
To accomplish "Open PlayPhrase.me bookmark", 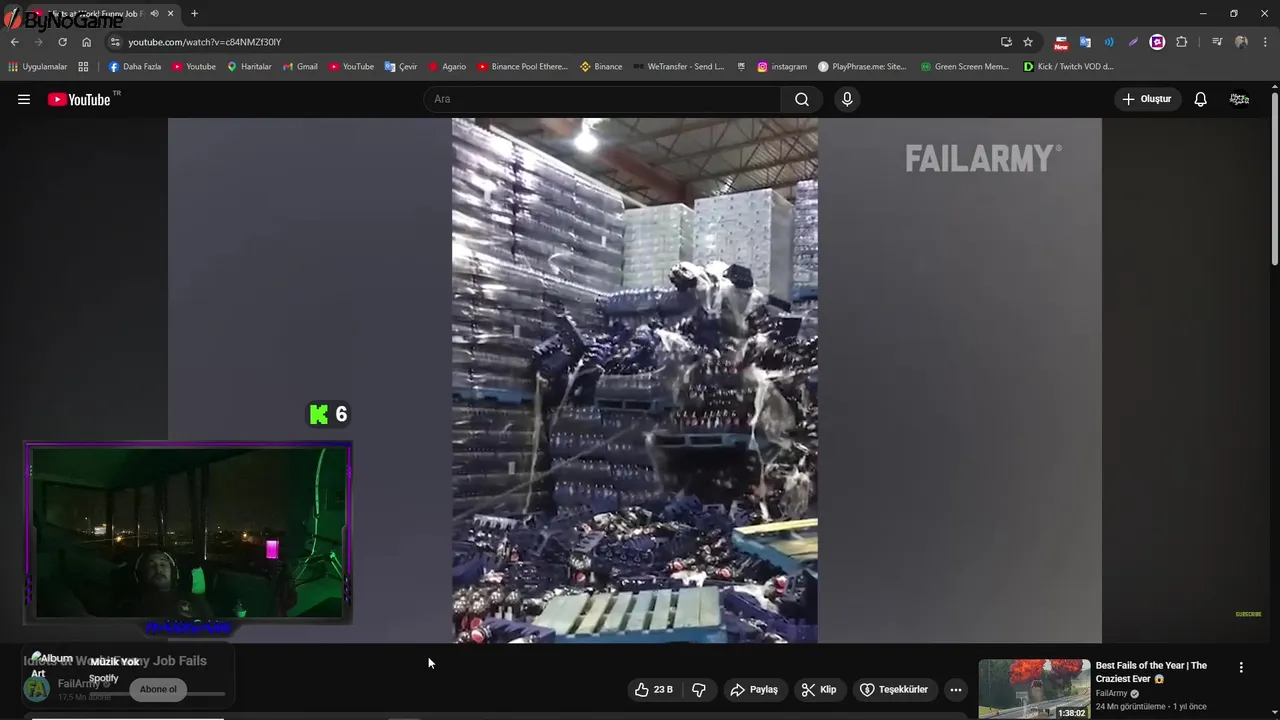I will point(862,67).
